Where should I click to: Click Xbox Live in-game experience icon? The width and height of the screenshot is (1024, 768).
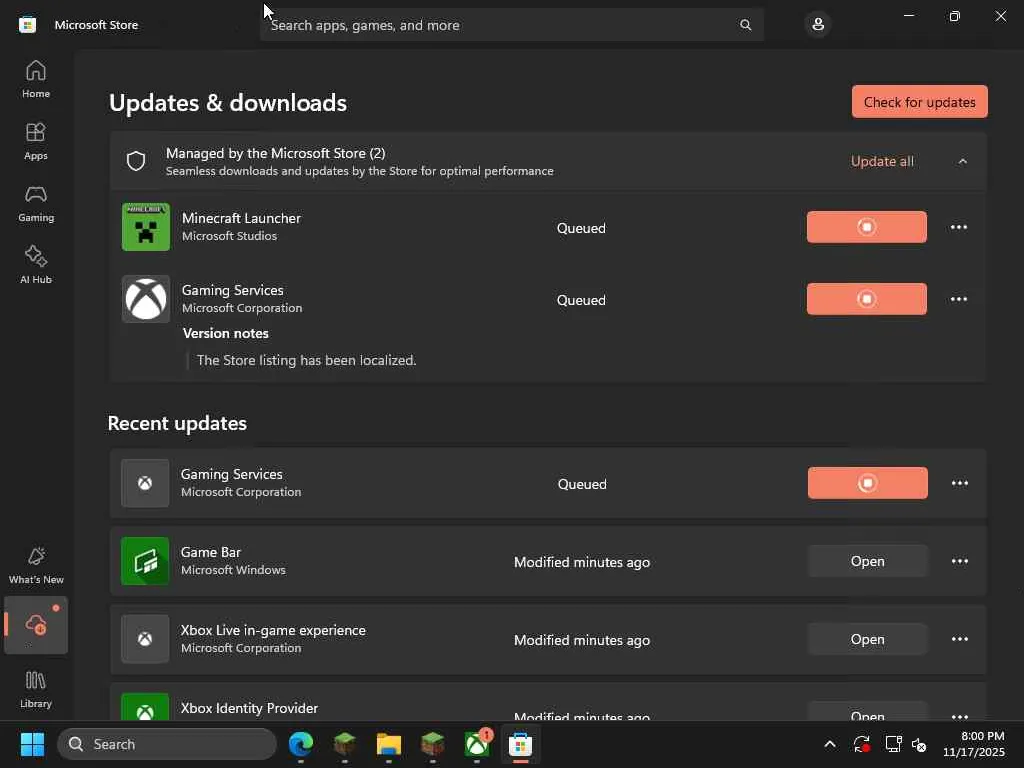pyautogui.click(x=145, y=639)
